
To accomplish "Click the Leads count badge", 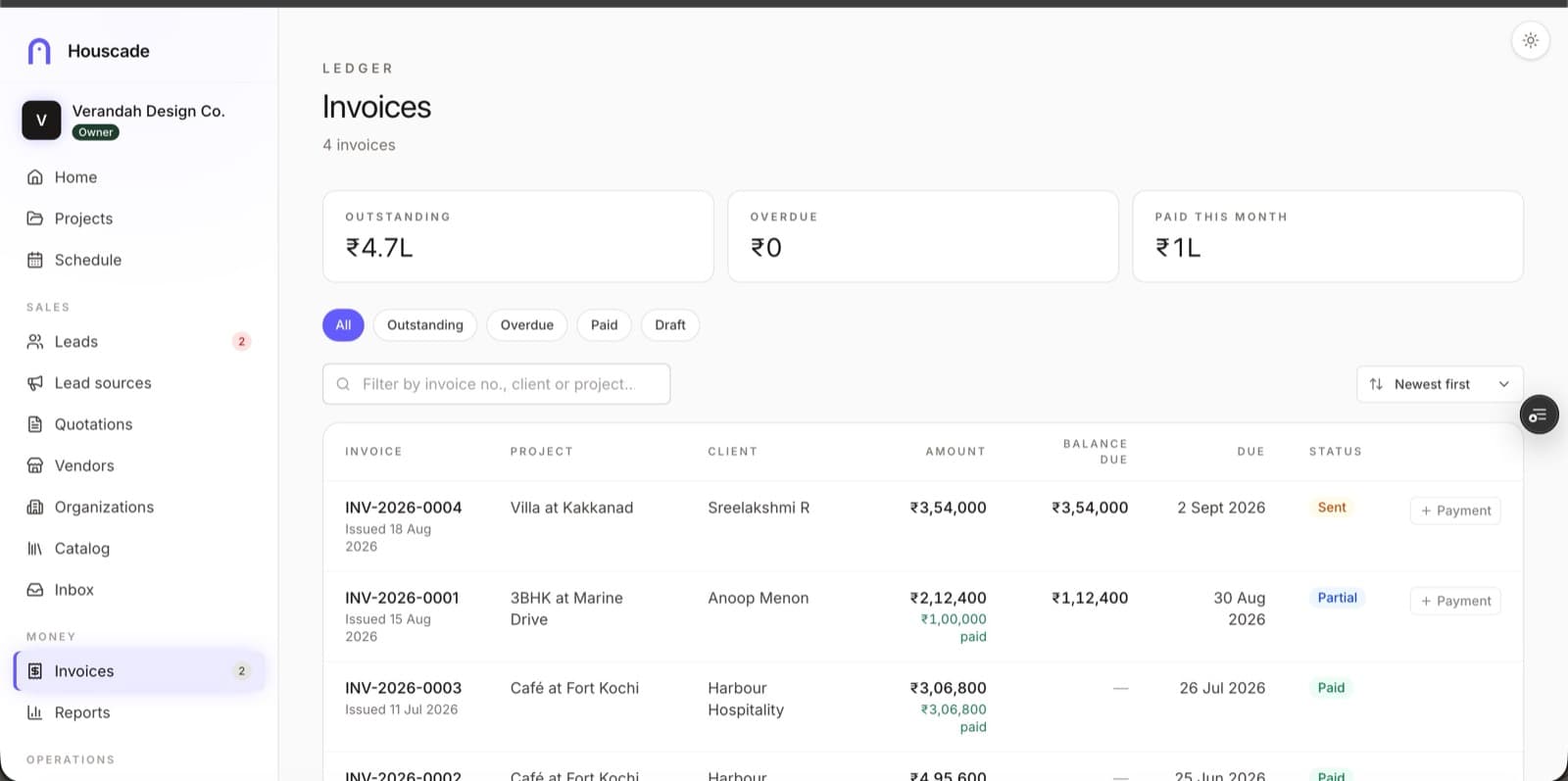I will click(x=241, y=342).
